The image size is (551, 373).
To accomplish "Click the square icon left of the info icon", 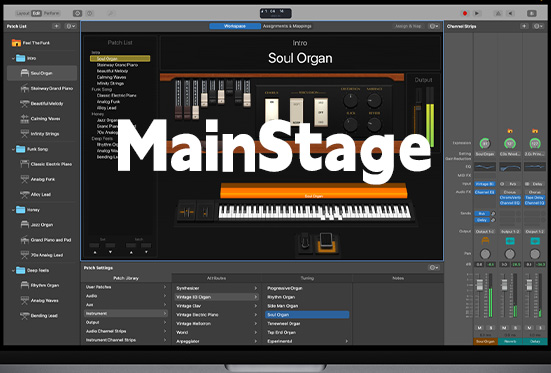I will click(77, 13).
